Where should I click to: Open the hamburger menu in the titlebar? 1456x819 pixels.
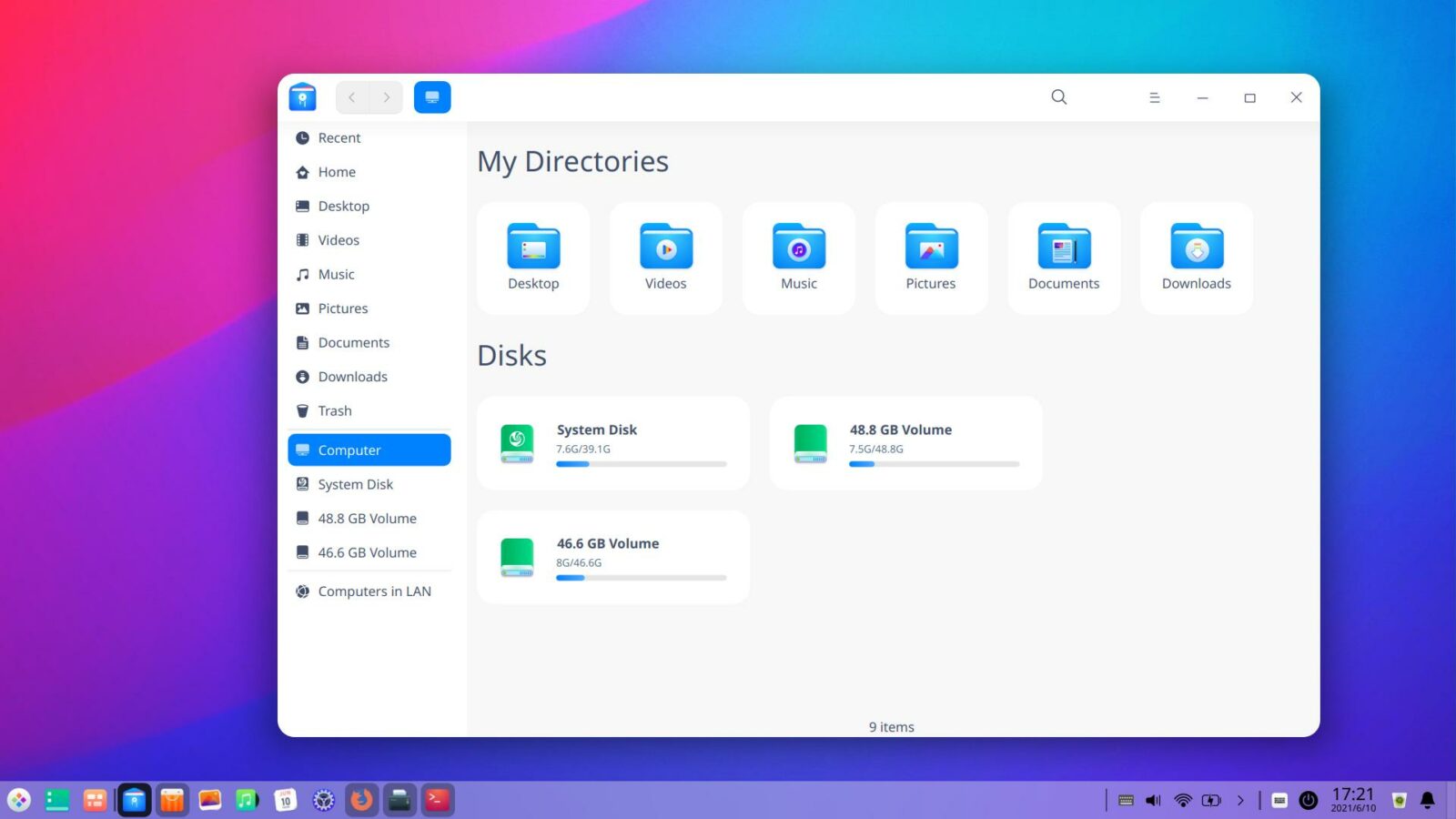coord(1154,96)
